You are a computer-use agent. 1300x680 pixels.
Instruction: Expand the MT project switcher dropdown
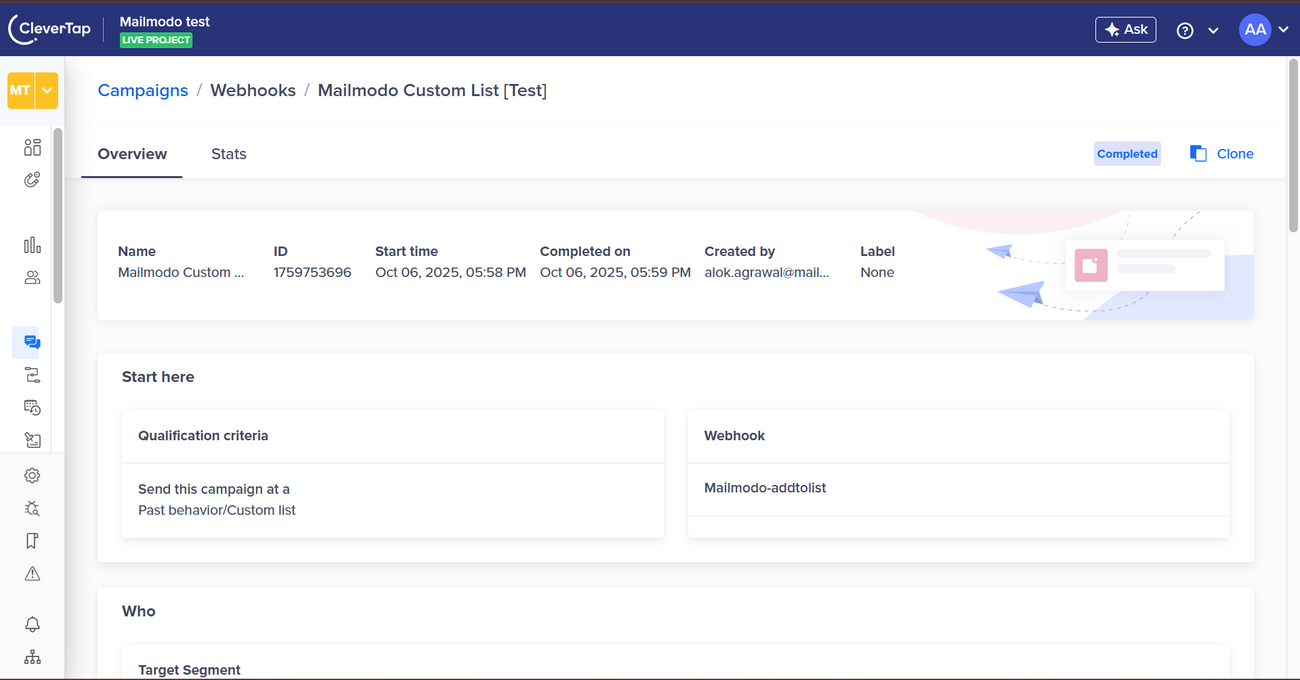click(47, 91)
